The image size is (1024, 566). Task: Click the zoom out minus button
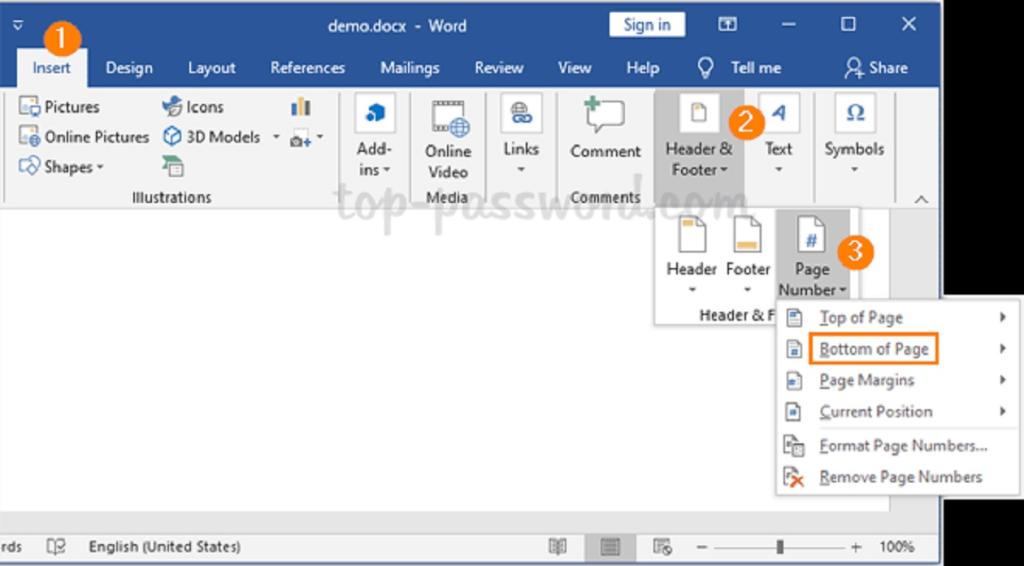tap(701, 547)
